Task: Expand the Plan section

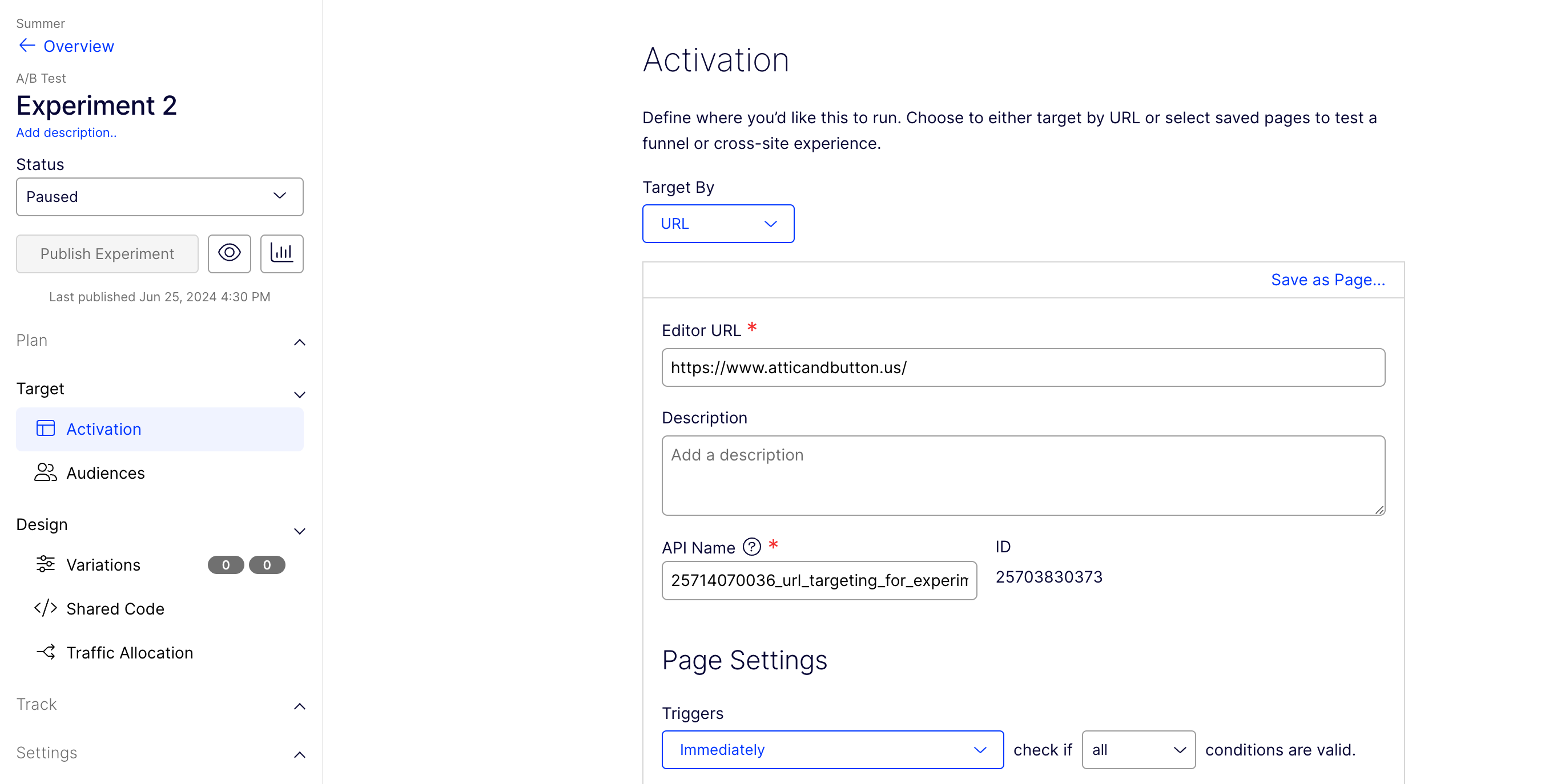Action: [299, 342]
